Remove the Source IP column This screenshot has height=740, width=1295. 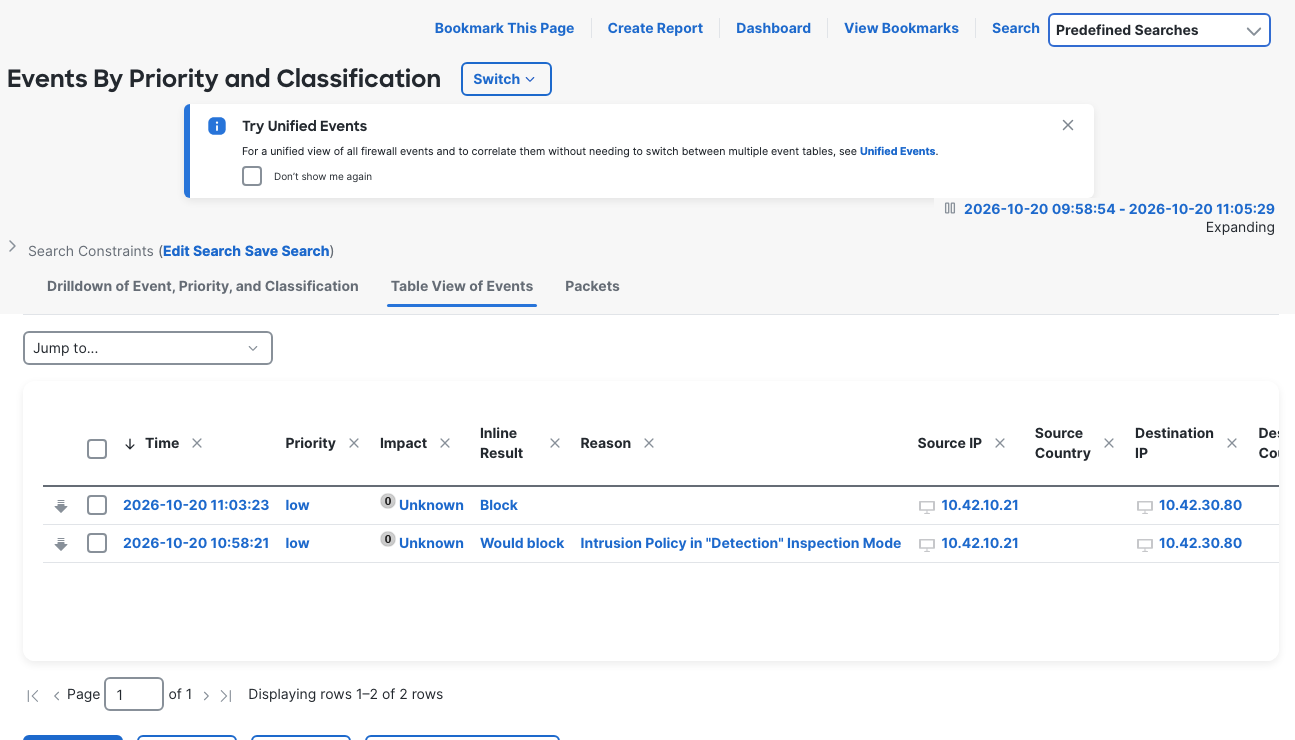tap(1000, 443)
